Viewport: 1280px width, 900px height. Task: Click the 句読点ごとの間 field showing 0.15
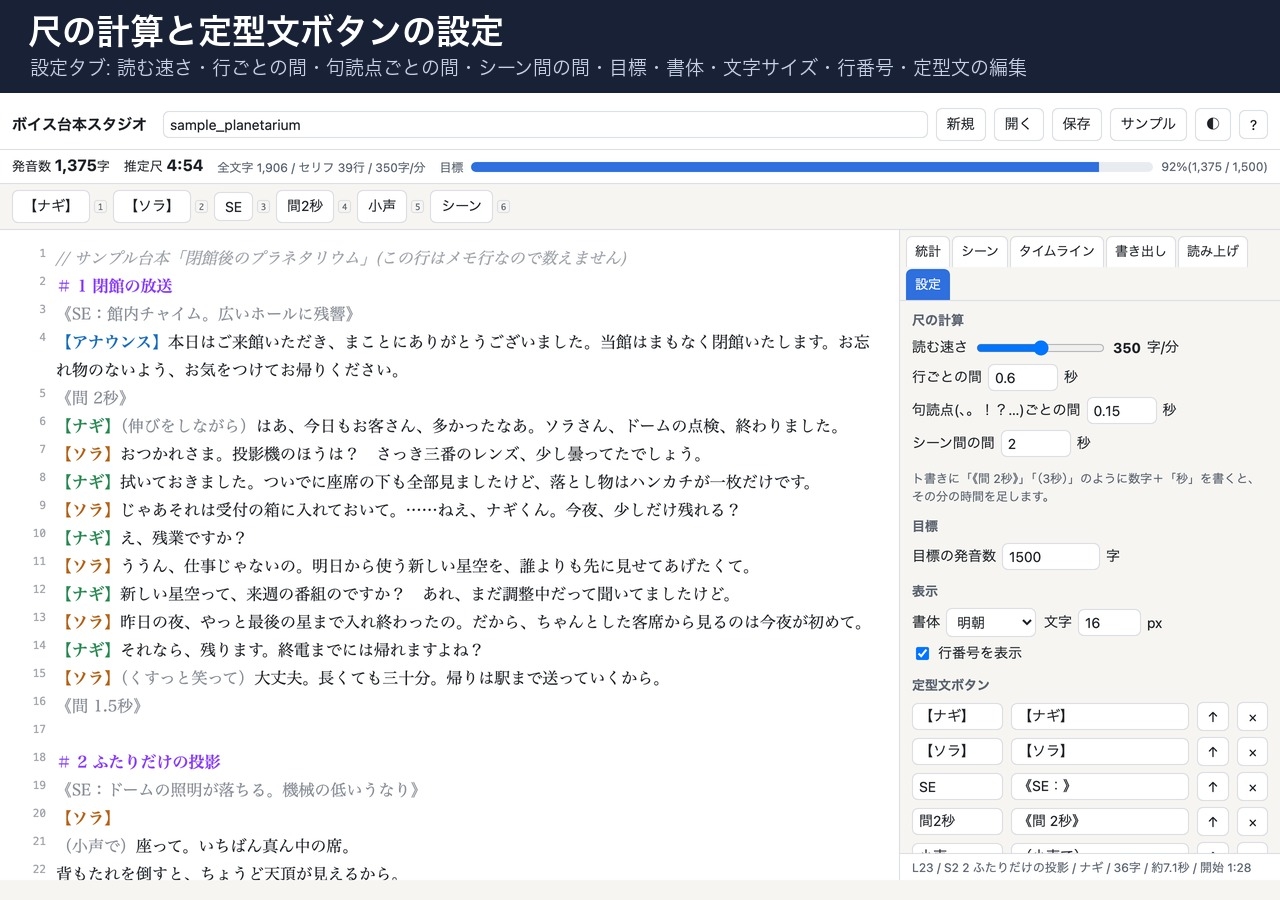tap(1121, 410)
